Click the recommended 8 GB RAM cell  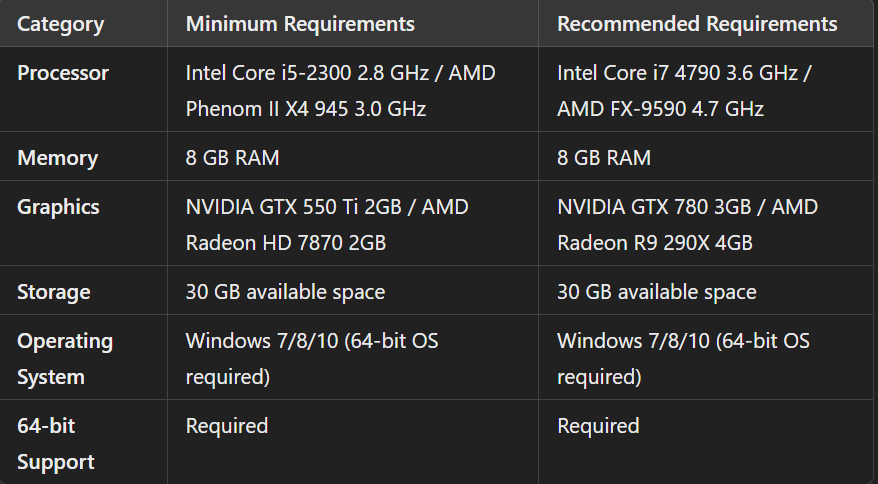(x=603, y=158)
